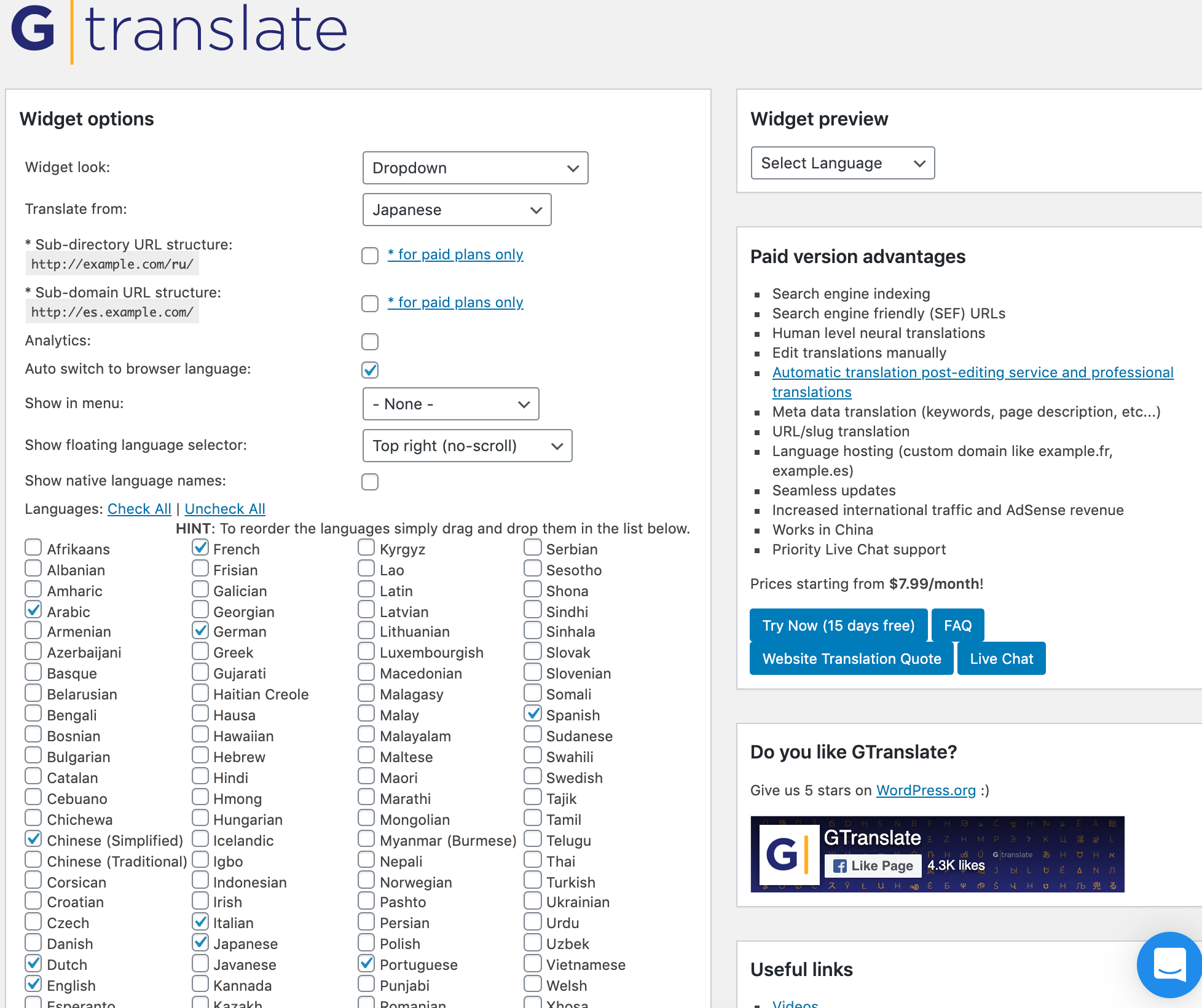The height and width of the screenshot is (1008, 1202).
Task: Click the Website Translation Quote button
Action: click(x=852, y=659)
